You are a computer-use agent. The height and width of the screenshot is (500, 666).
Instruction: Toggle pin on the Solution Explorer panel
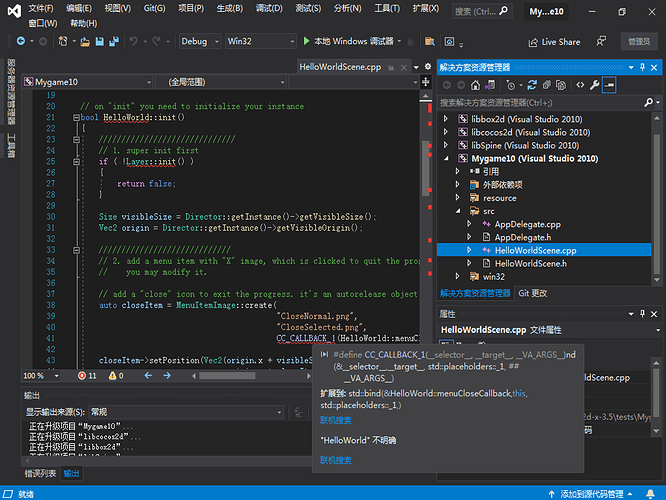[640, 67]
